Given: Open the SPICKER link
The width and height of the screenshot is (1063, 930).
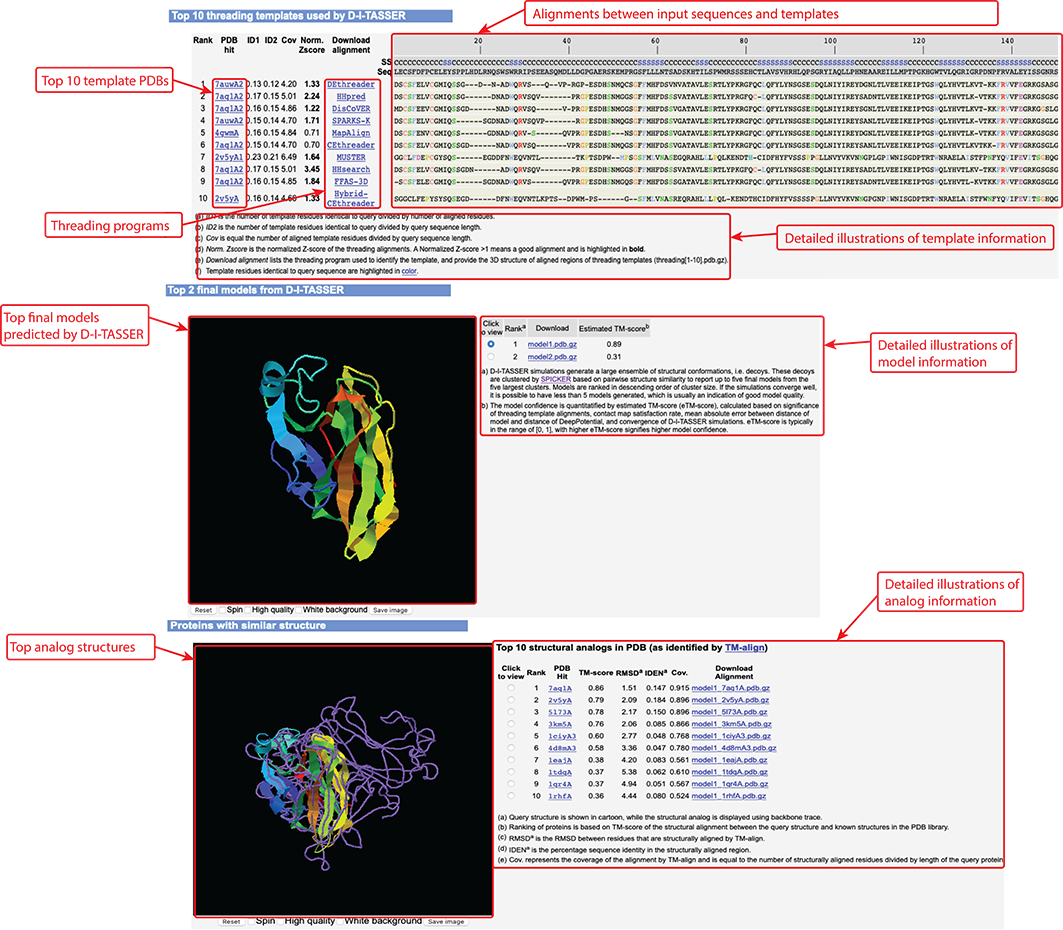Looking at the screenshot, I should [555, 381].
